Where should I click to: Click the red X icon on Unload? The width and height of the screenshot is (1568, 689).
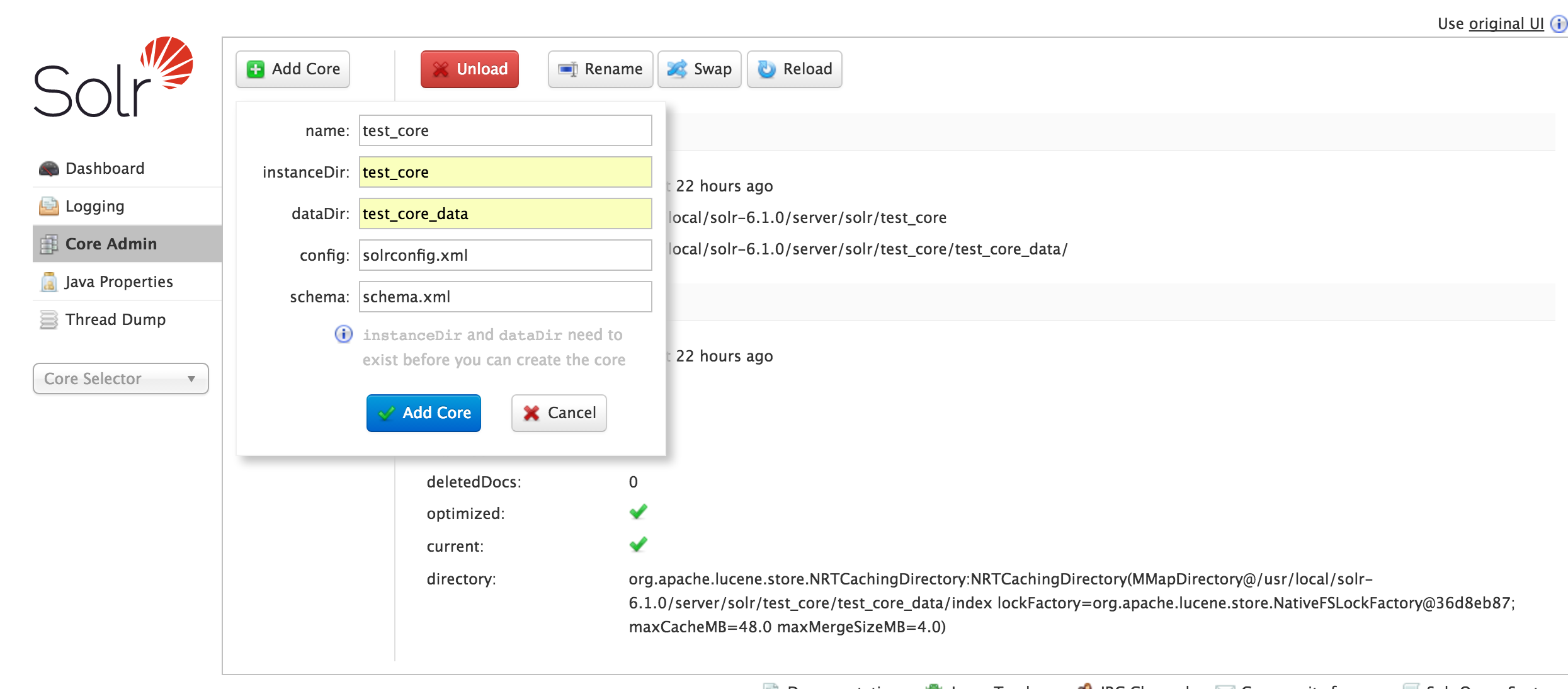tap(441, 69)
